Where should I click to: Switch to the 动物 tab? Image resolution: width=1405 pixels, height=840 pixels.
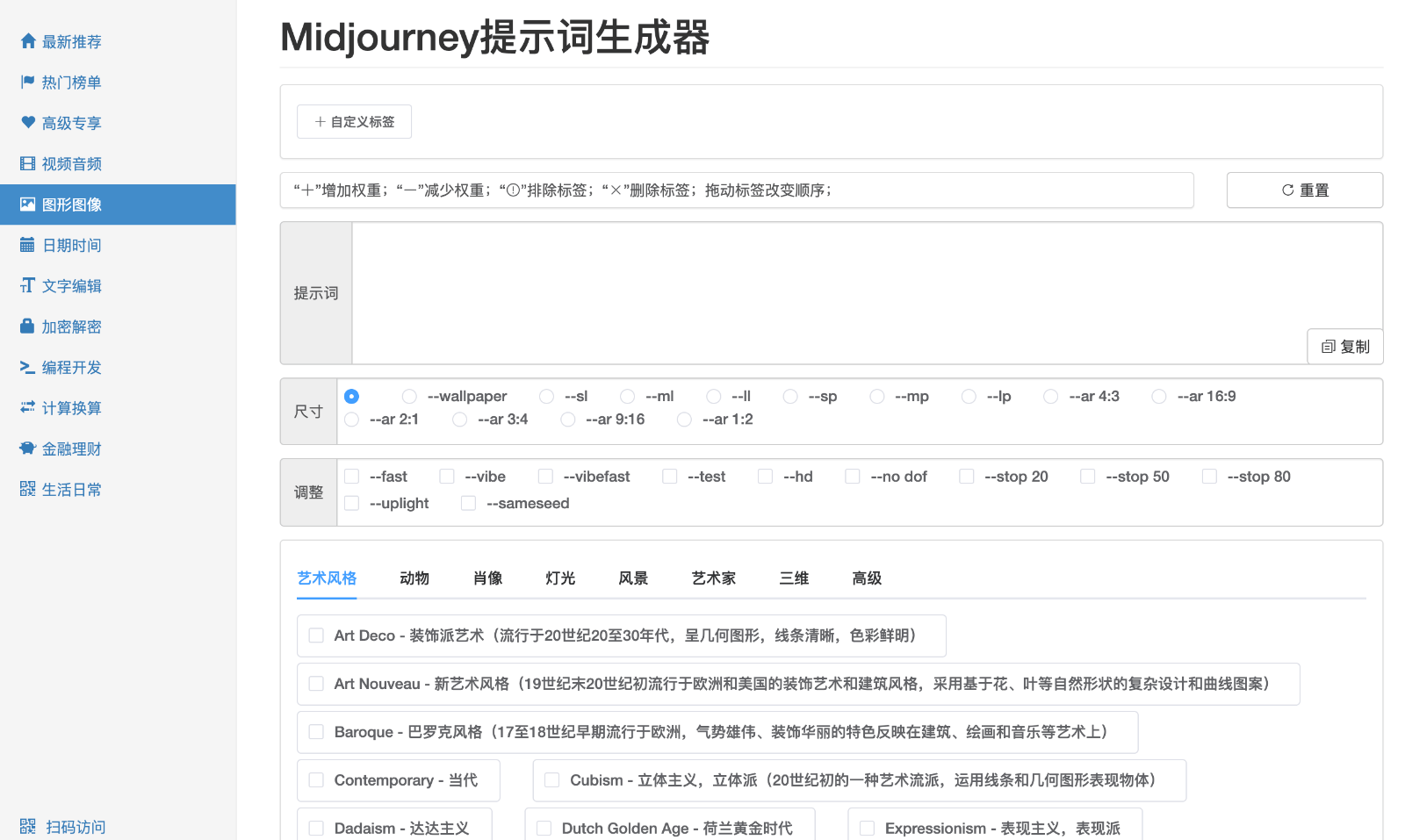[x=414, y=578]
